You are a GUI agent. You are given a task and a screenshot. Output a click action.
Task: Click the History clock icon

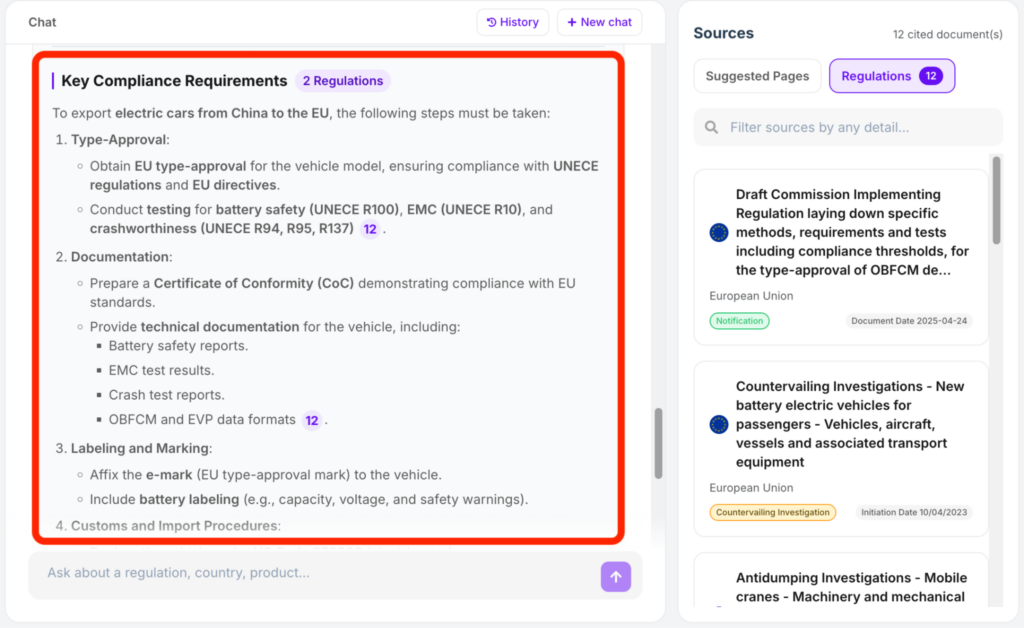[492, 22]
